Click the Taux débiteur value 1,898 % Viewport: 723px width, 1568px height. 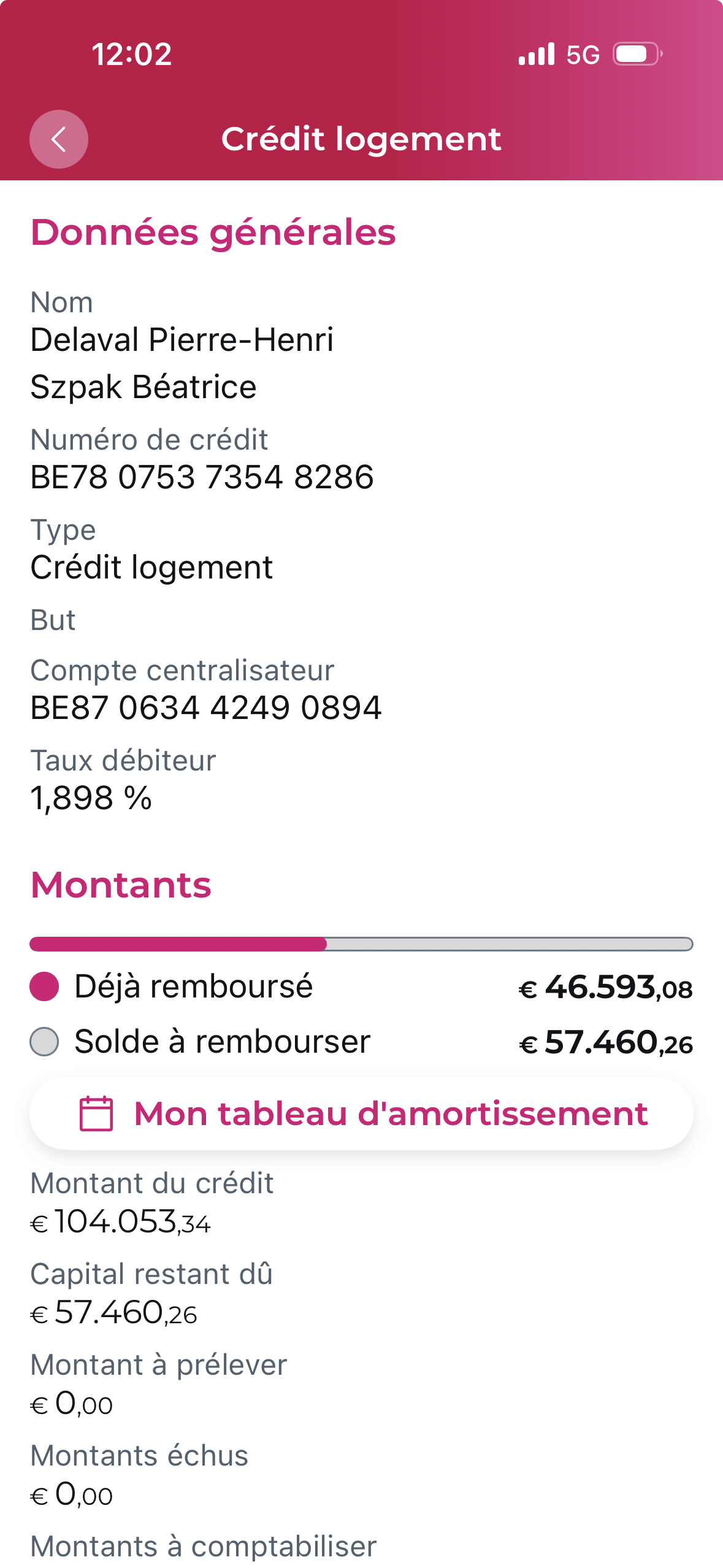click(x=91, y=798)
